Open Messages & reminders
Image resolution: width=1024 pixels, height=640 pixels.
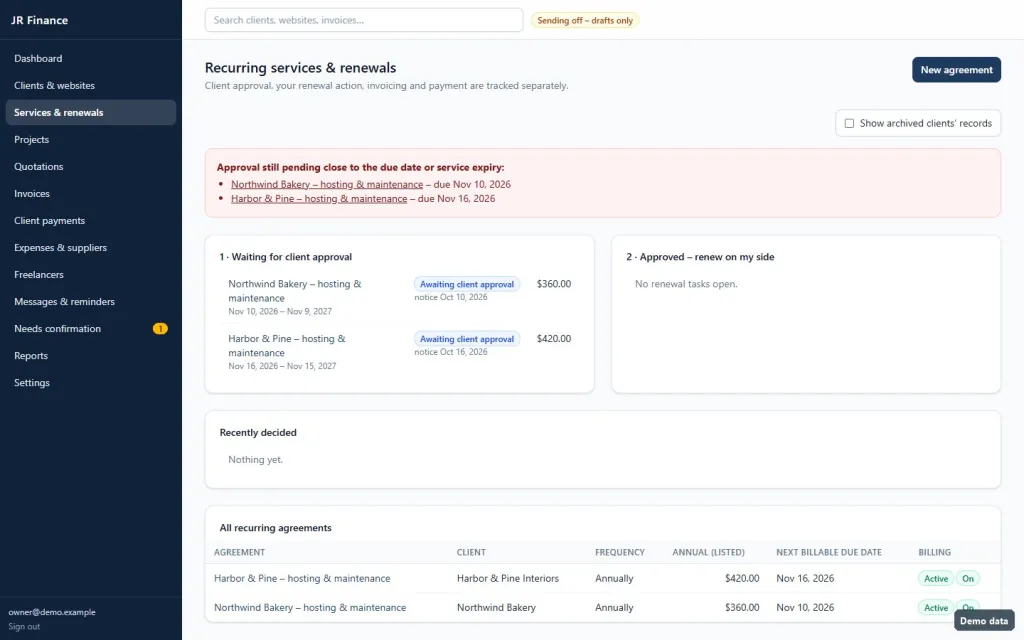click(x=91, y=302)
